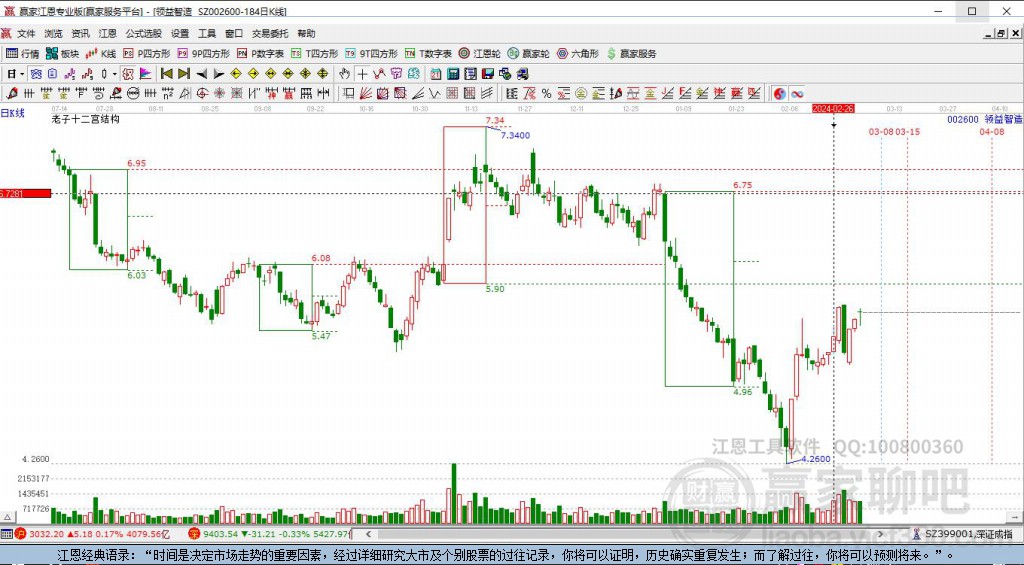Image resolution: width=1024 pixels, height=565 pixels.
Task: Select the Gann fan lines tool
Action: click(366, 93)
